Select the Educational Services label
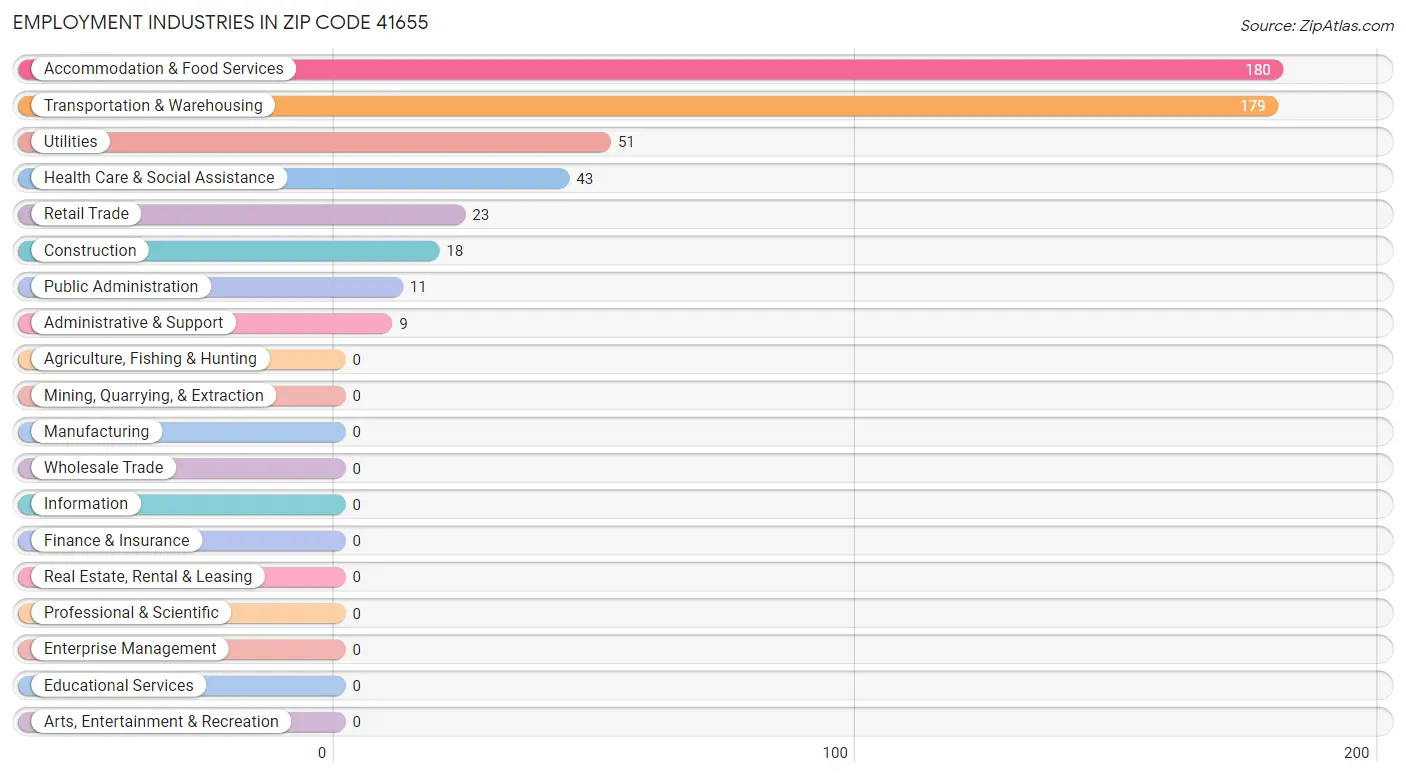Viewport: 1406px width, 777px height. (118, 685)
